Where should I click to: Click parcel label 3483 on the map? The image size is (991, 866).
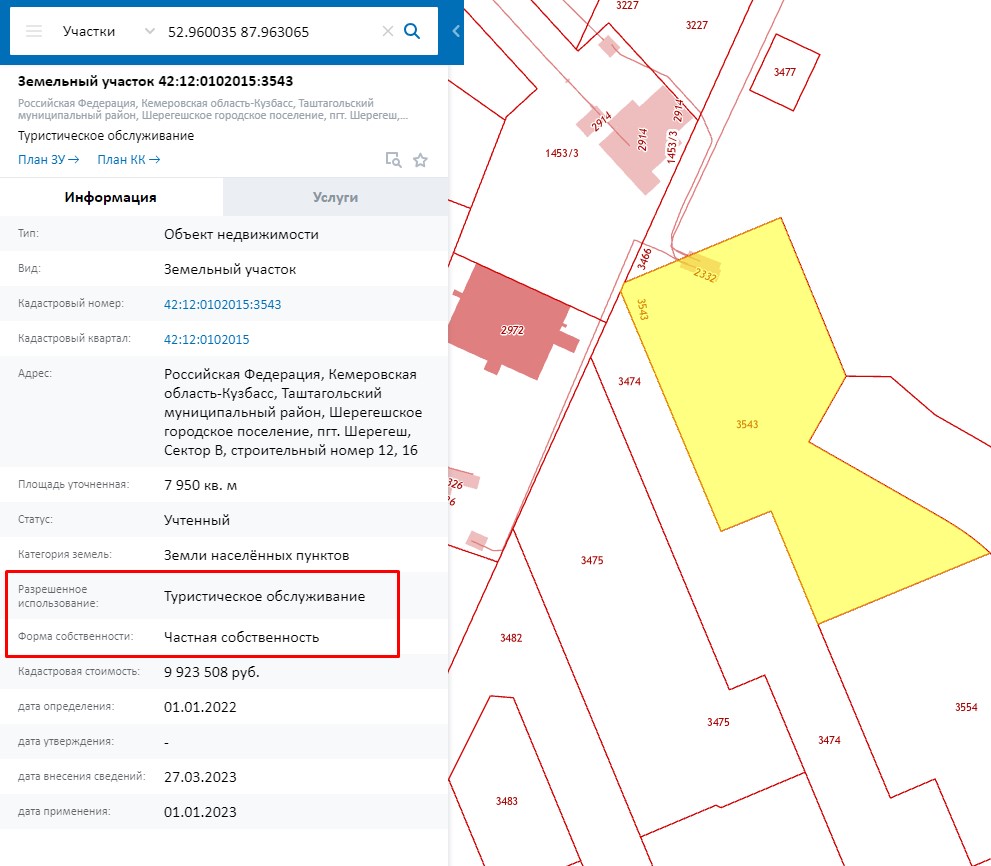pyautogui.click(x=506, y=801)
